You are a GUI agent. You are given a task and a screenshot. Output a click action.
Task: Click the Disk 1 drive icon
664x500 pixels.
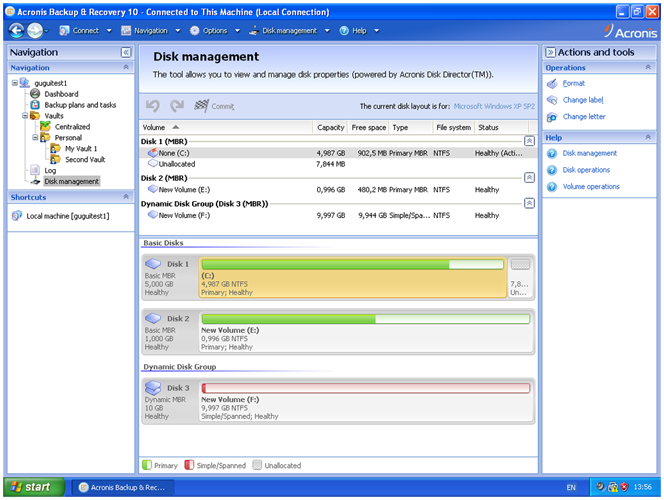pyautogui.click(x=153, y=264)
